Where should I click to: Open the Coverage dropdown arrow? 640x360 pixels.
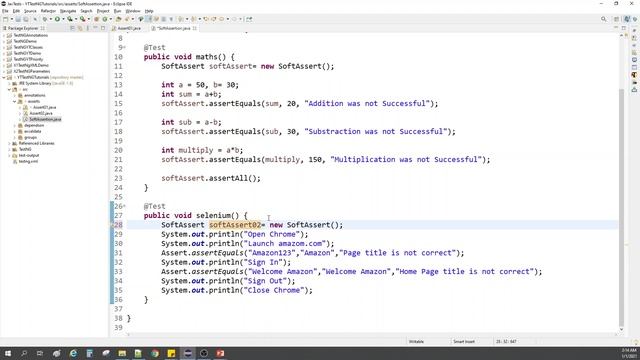76,19
